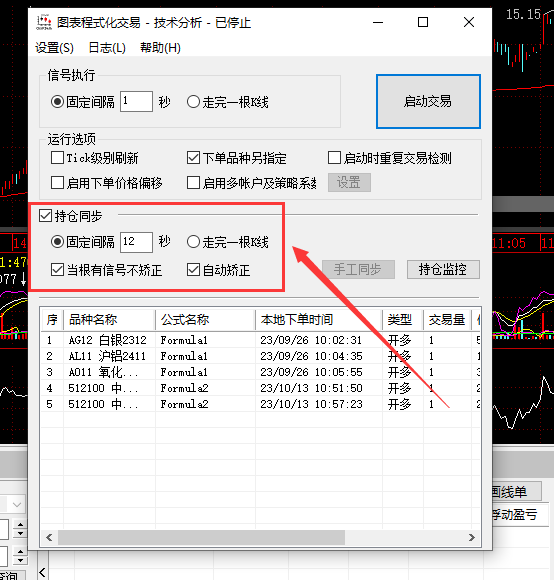Click 浮动盈亏 label in background window
The height and width of the screenshot is (580, 554).
click(514, 514)
